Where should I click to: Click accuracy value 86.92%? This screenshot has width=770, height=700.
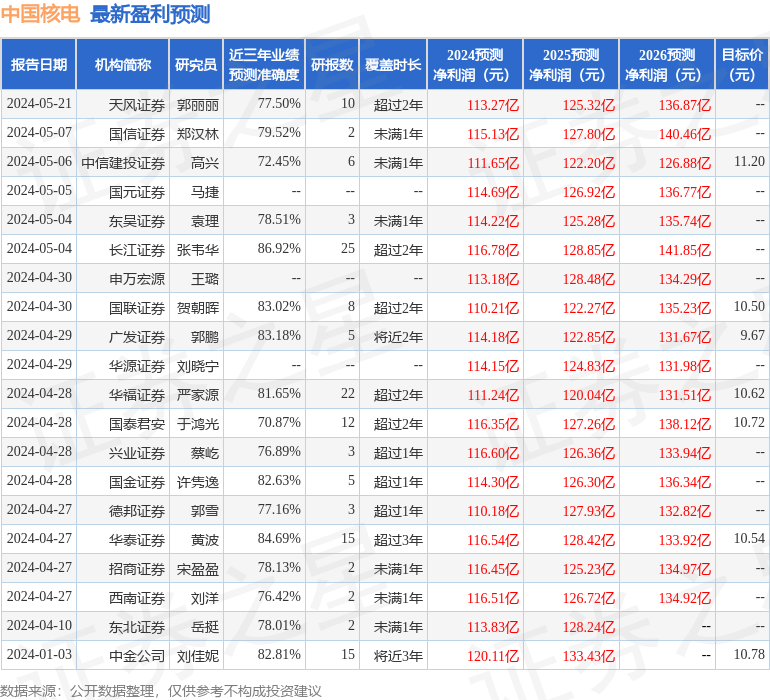coord(279,249)
